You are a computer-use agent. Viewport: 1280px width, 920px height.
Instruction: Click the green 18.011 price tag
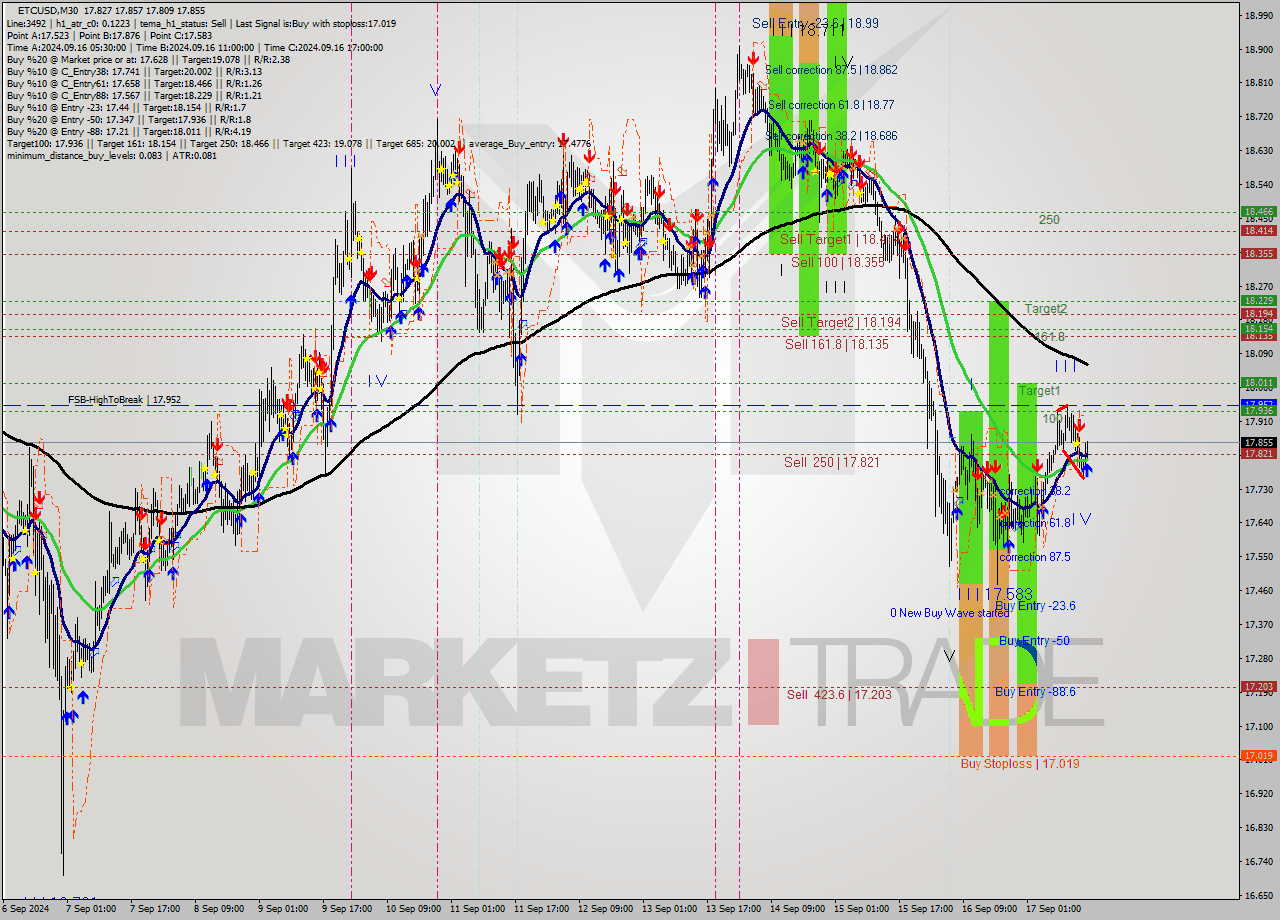pos(1258,383)
